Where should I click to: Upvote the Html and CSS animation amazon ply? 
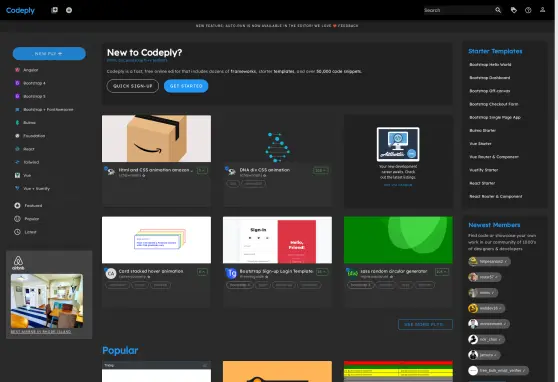[202, 171]
